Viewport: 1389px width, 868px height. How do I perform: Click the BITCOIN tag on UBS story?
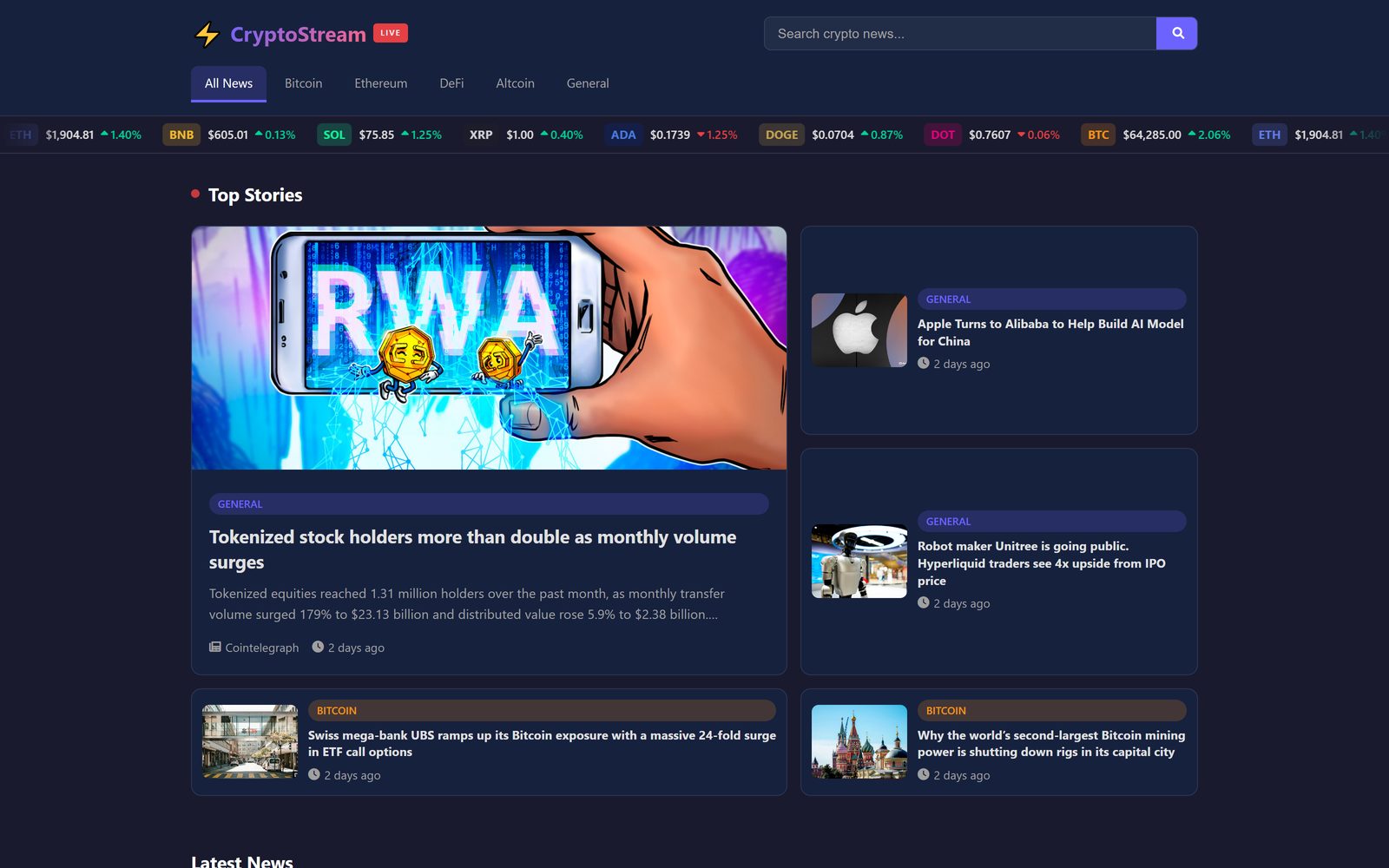point(542,710)
